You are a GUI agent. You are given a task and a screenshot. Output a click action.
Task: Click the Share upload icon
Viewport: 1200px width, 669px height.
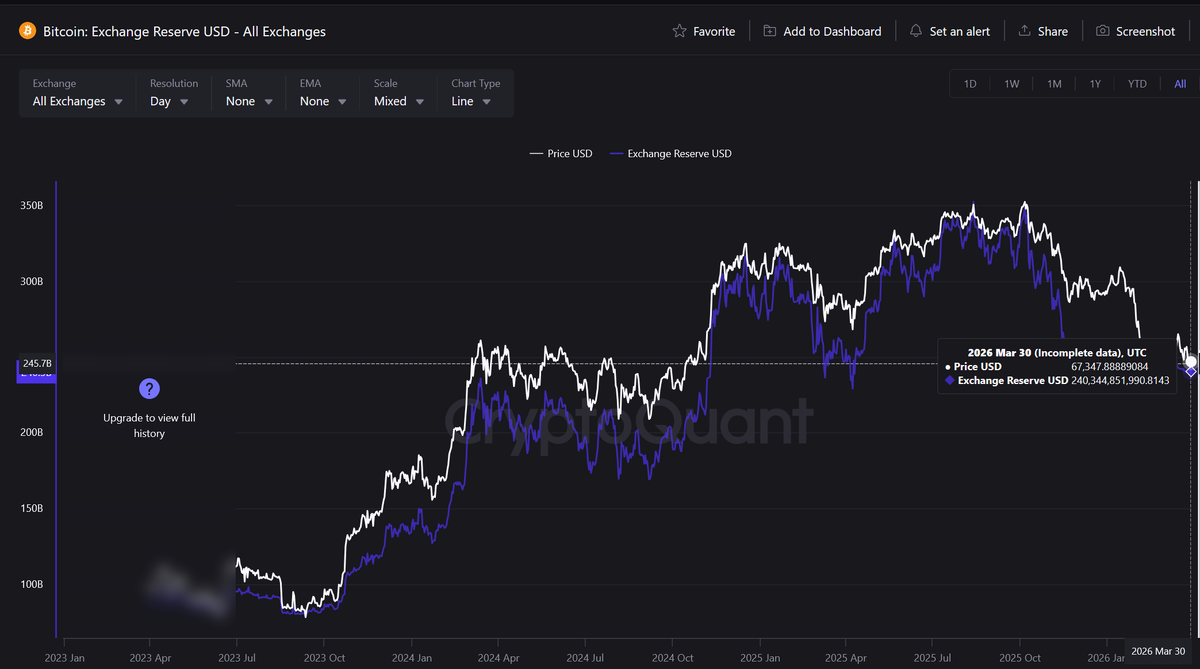1024,31
